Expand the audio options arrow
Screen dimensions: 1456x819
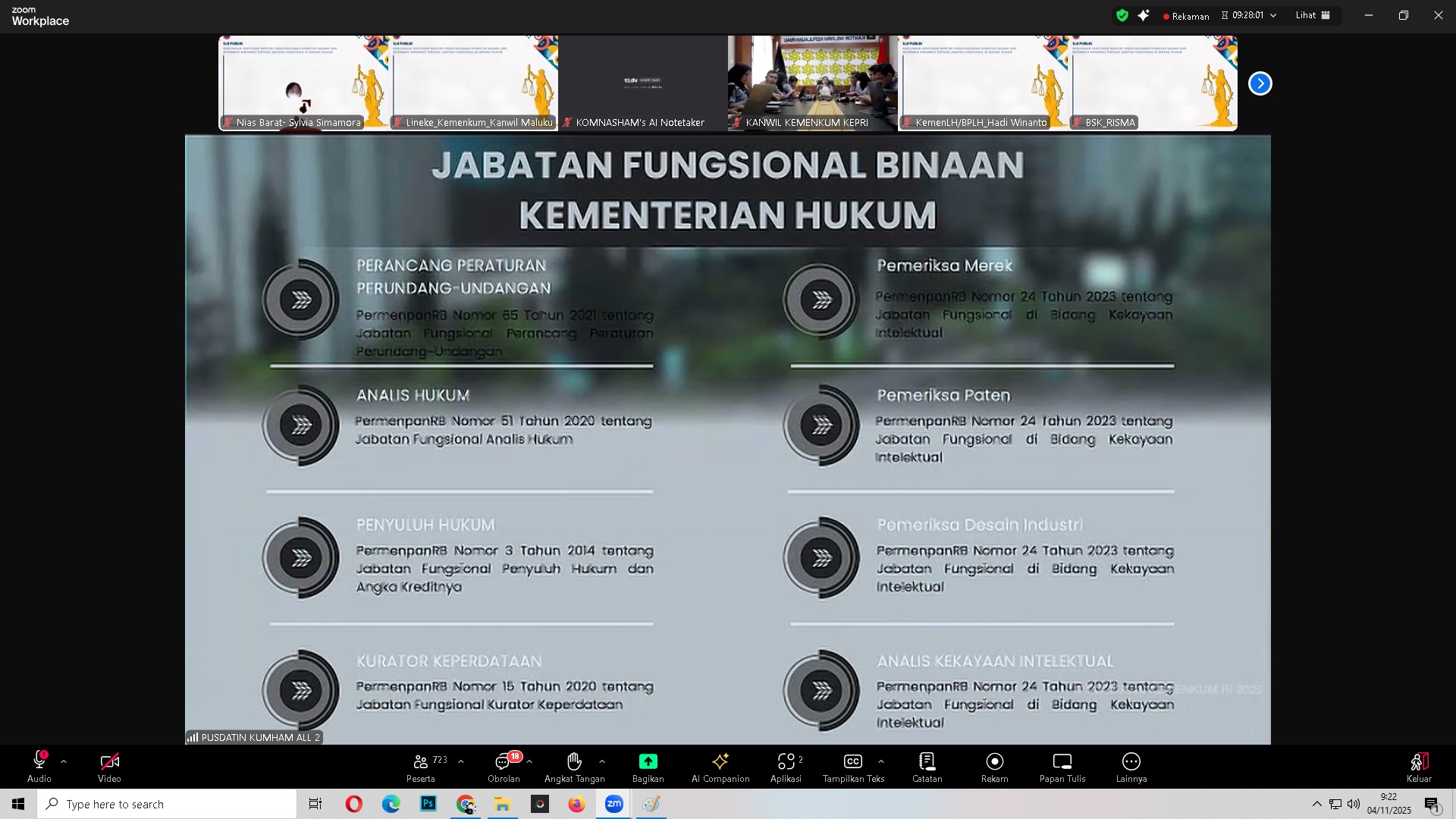point(64,761)
